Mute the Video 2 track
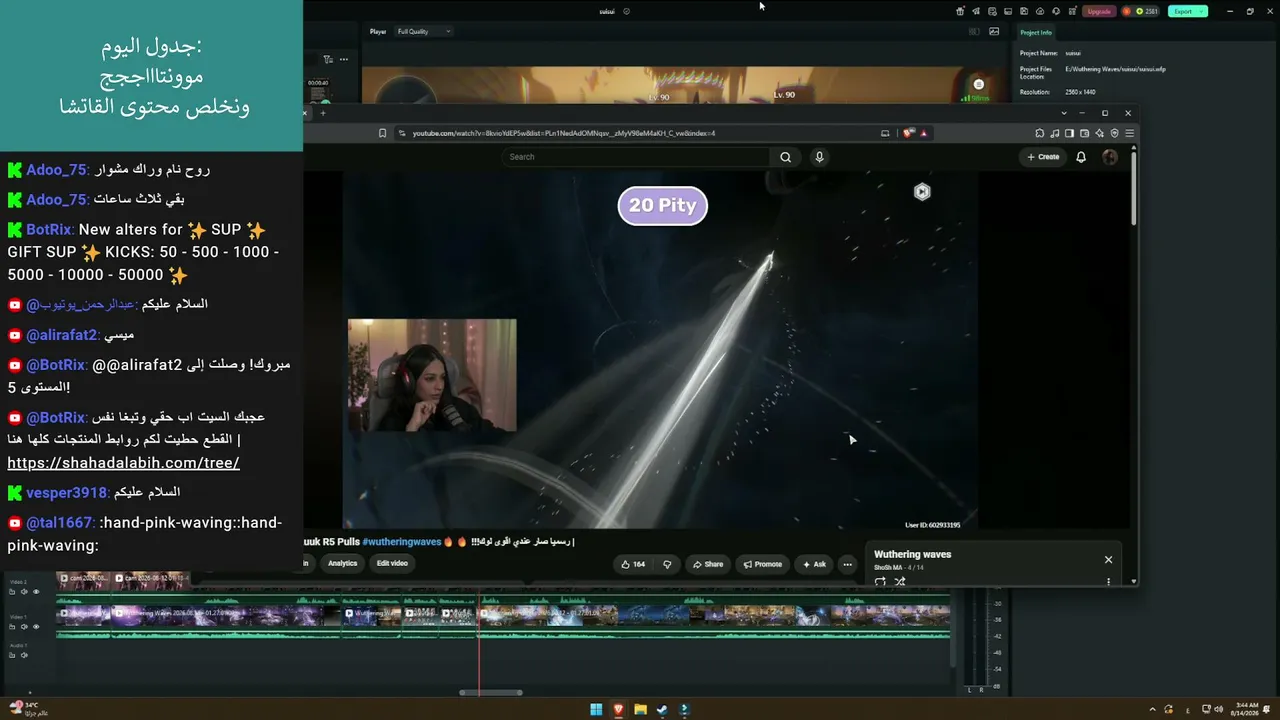 [24, 592]
